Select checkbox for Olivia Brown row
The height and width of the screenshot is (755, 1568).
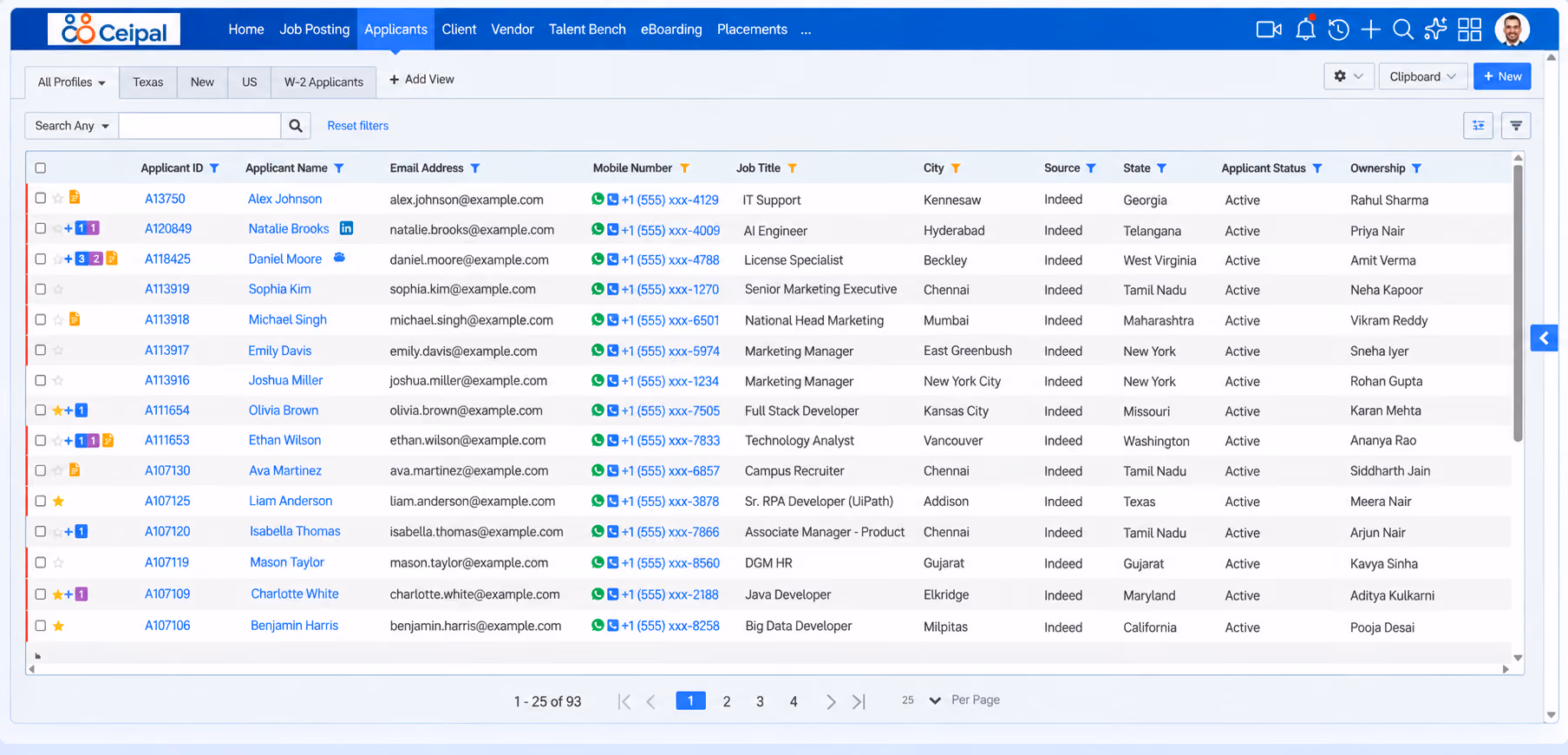pyautogui.click(x=40, y=410)
